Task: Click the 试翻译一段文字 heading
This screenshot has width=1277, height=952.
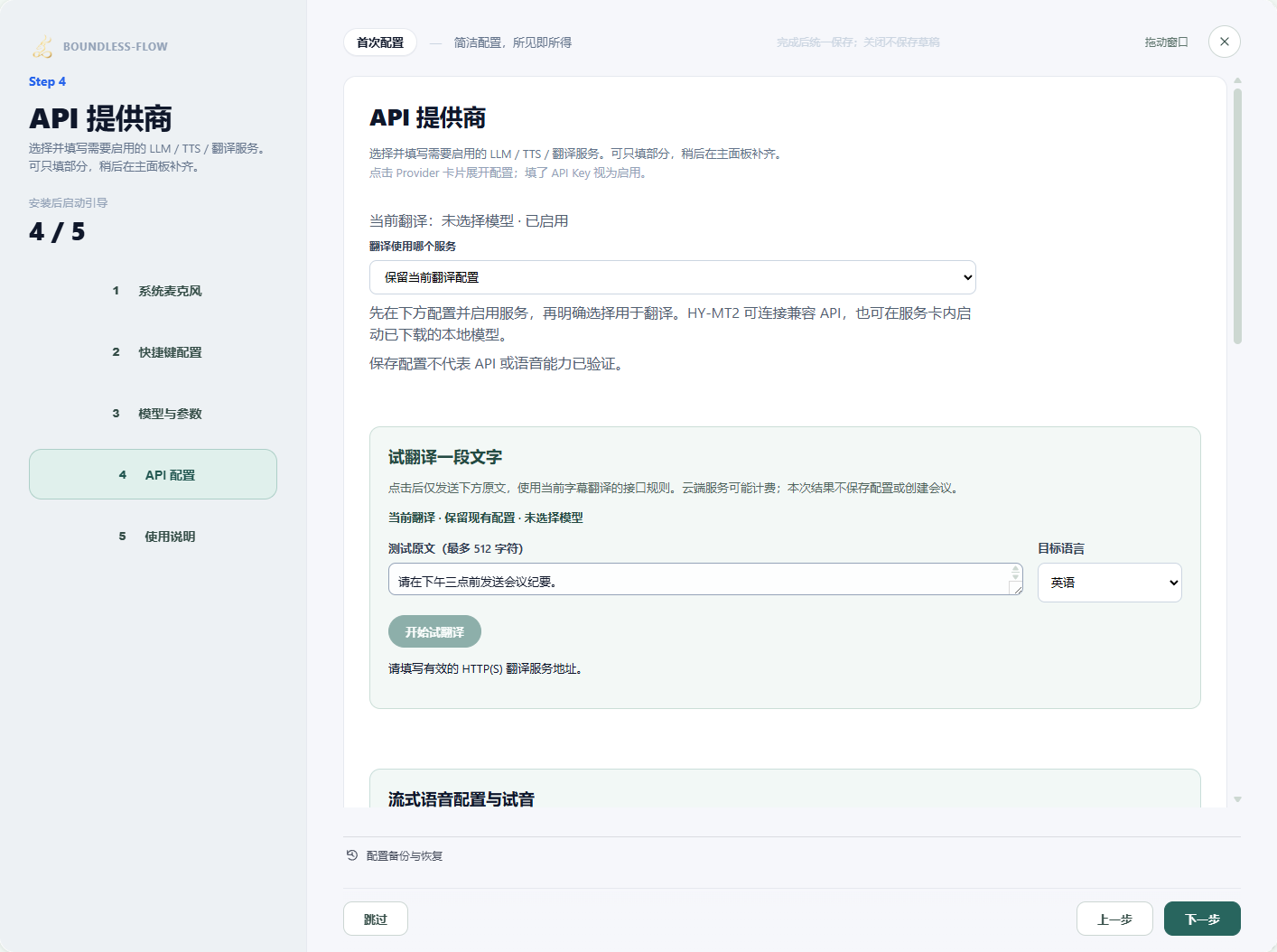Action: click(445, 457)
